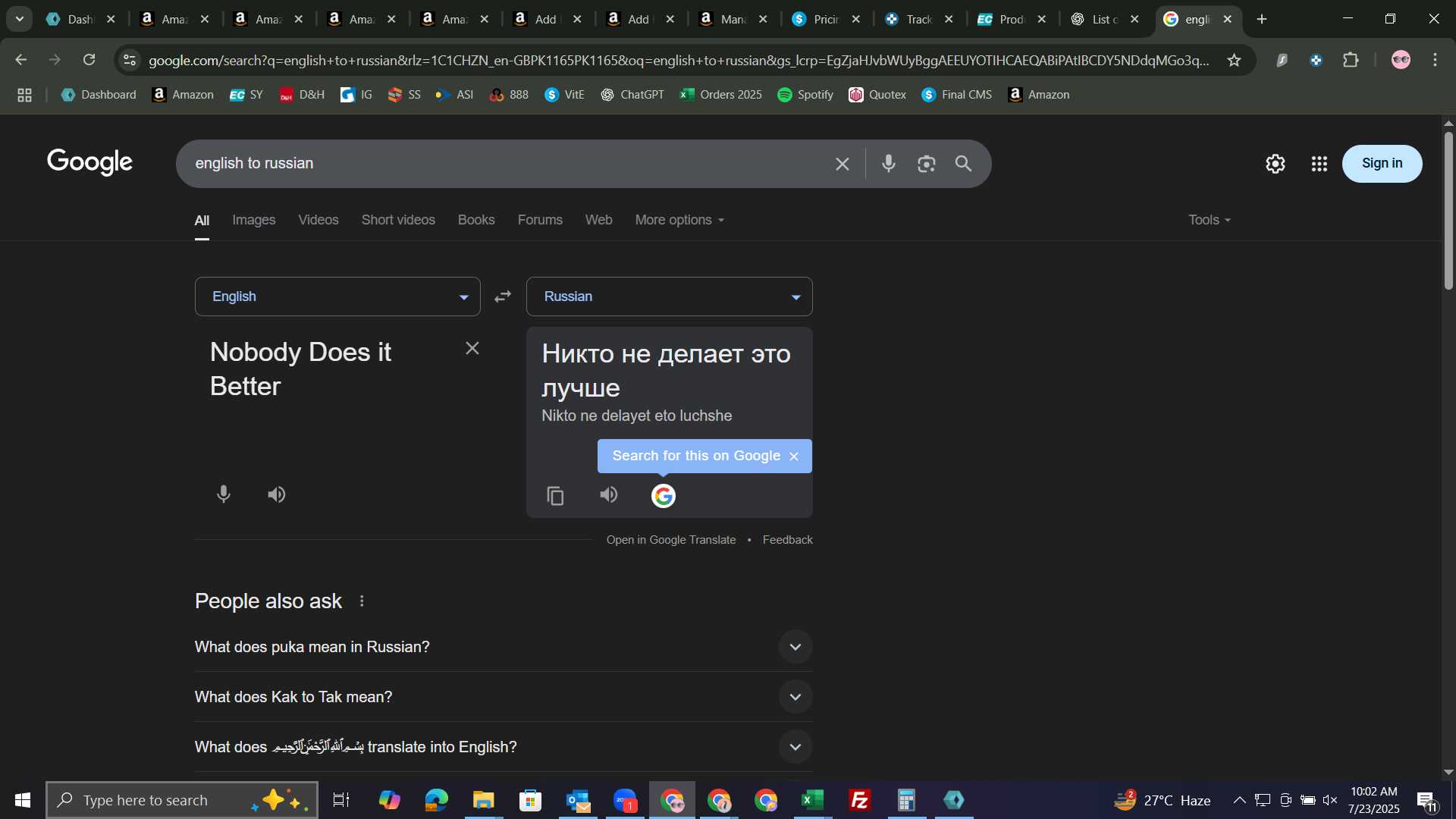Open the Dashboard bookmark
1456x819 pixels.
(99, 95)
